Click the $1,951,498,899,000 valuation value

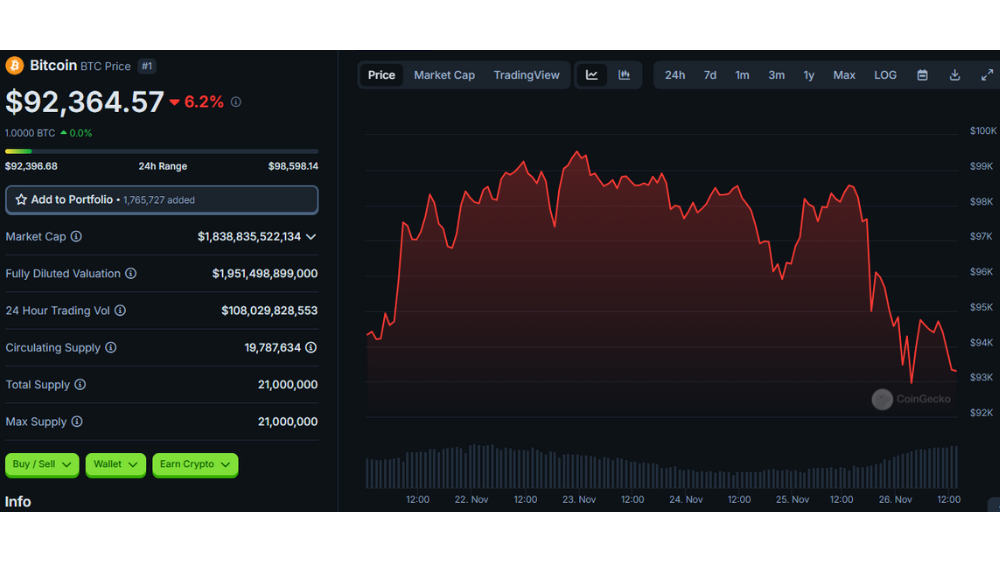point(265,274)
